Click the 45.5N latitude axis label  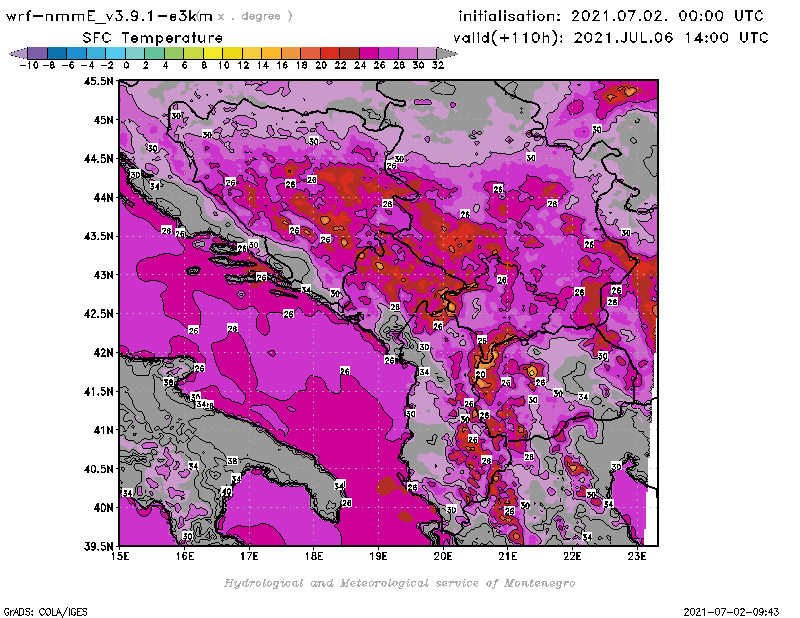(97, 81)
